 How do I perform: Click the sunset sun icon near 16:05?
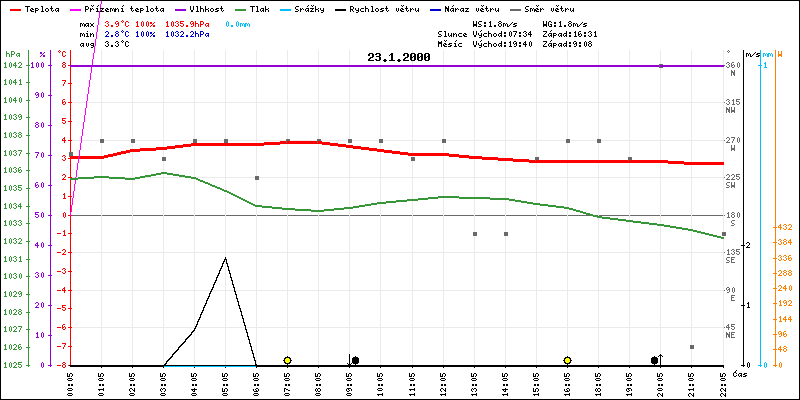(x=567, y=360)
